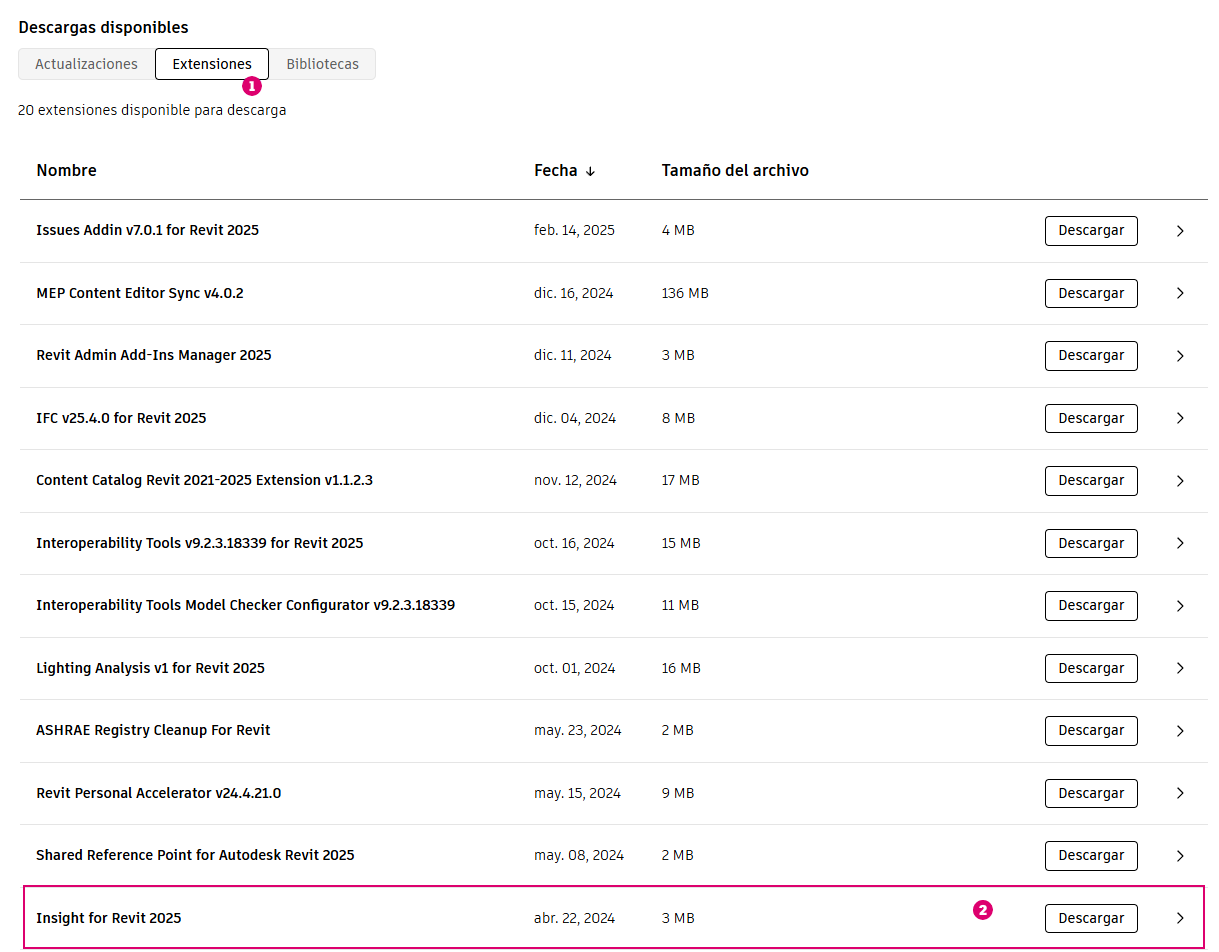1219x952 pixels.
Task: Expand Revit Admin Add-Ins Manager row chevron
Action: pos(1180,356)
